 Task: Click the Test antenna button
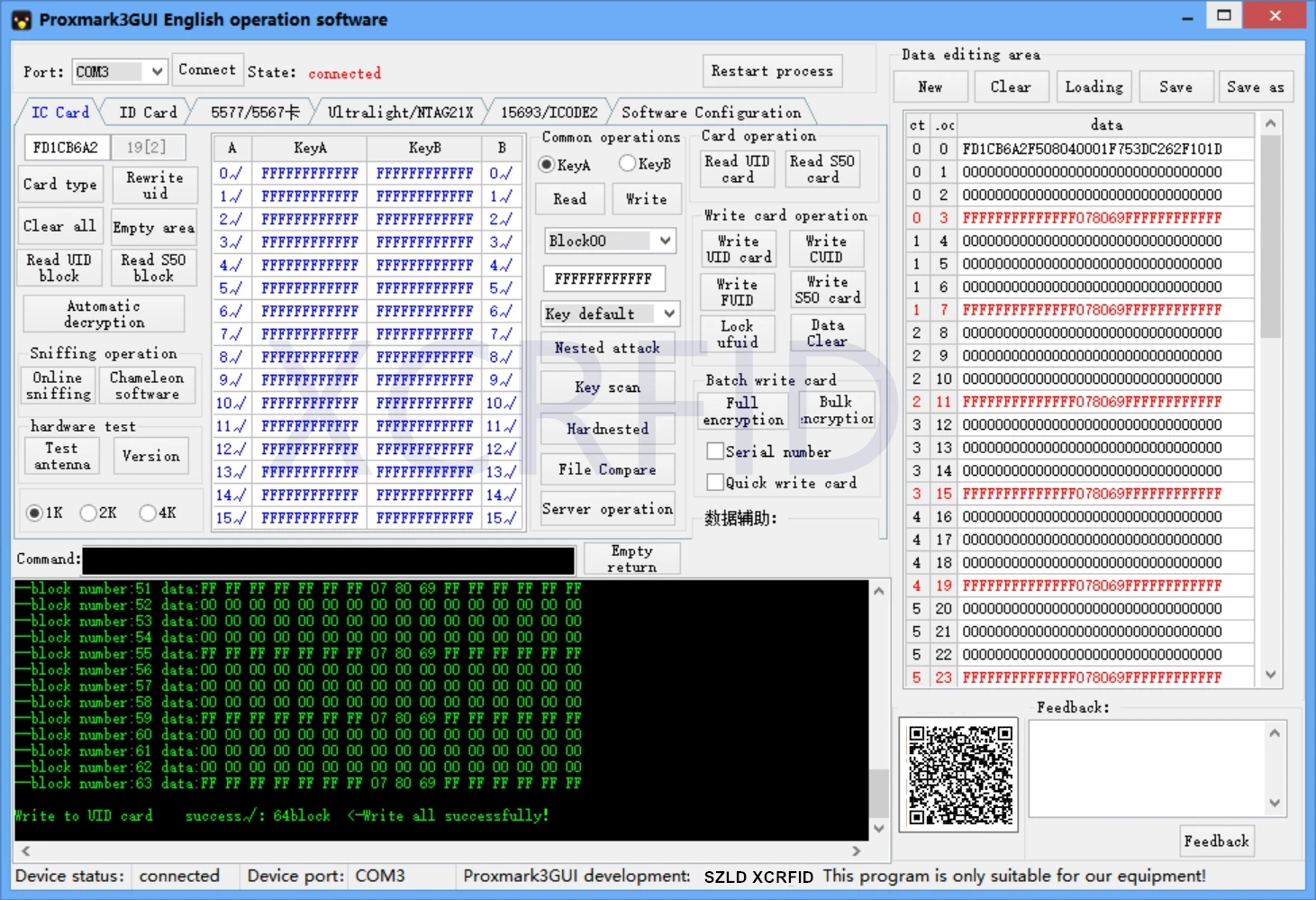(62, 456)
